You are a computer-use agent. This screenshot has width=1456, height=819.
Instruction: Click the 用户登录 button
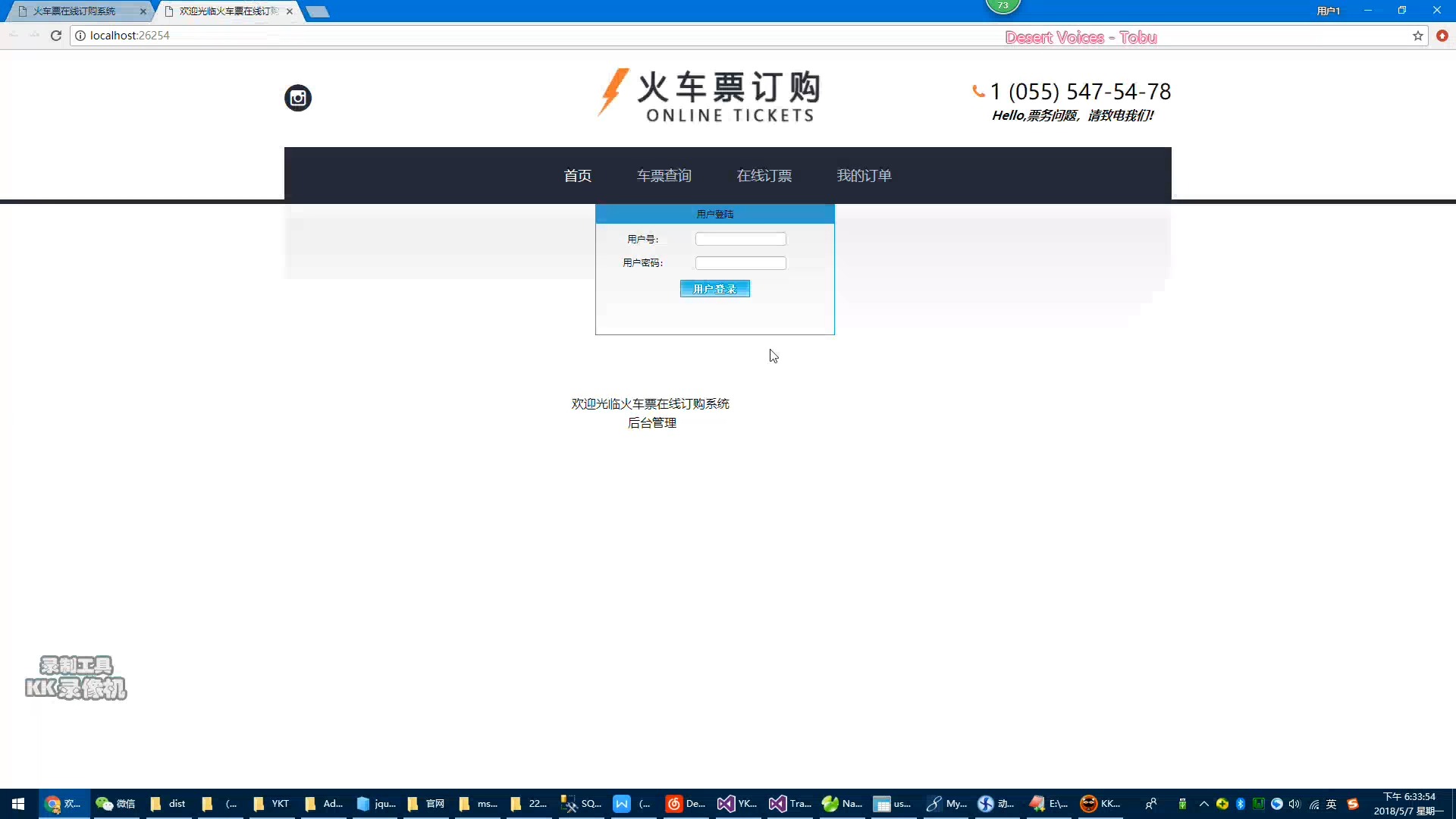(715, 289)
